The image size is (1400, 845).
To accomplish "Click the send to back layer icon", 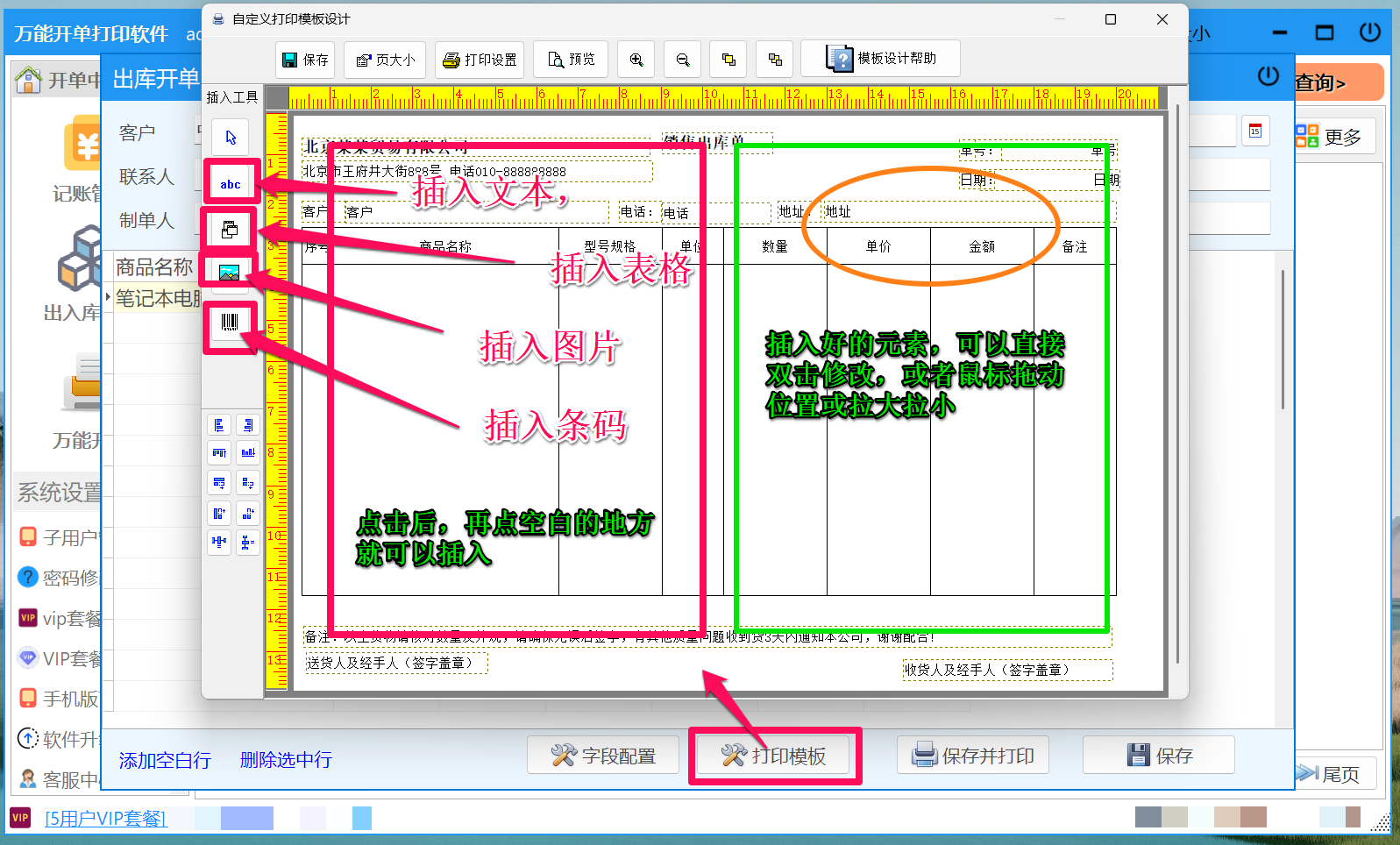I will coord(775,60).
